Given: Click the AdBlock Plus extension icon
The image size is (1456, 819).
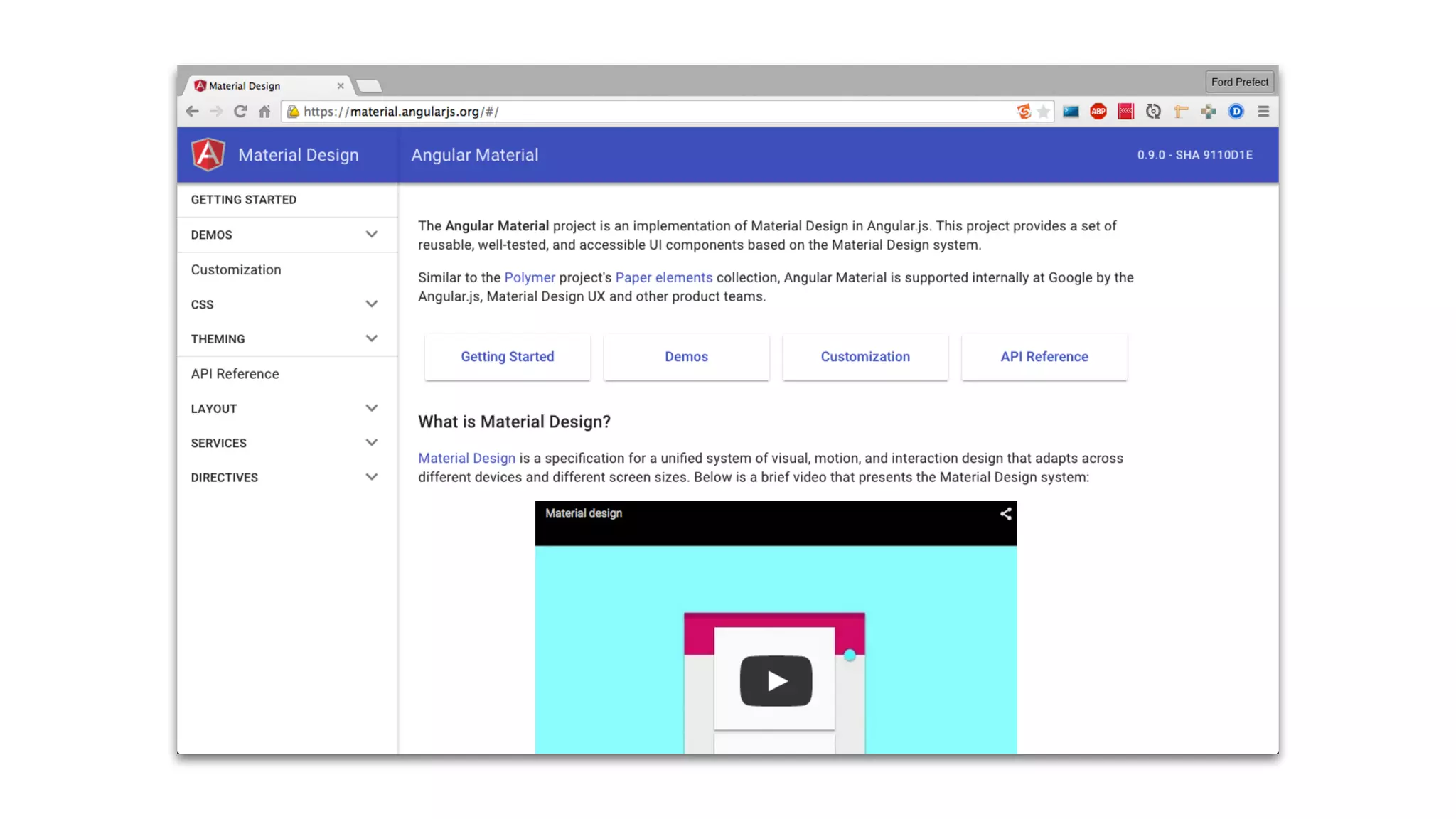Looking at the screenshot, I should tap(1098, 112).
